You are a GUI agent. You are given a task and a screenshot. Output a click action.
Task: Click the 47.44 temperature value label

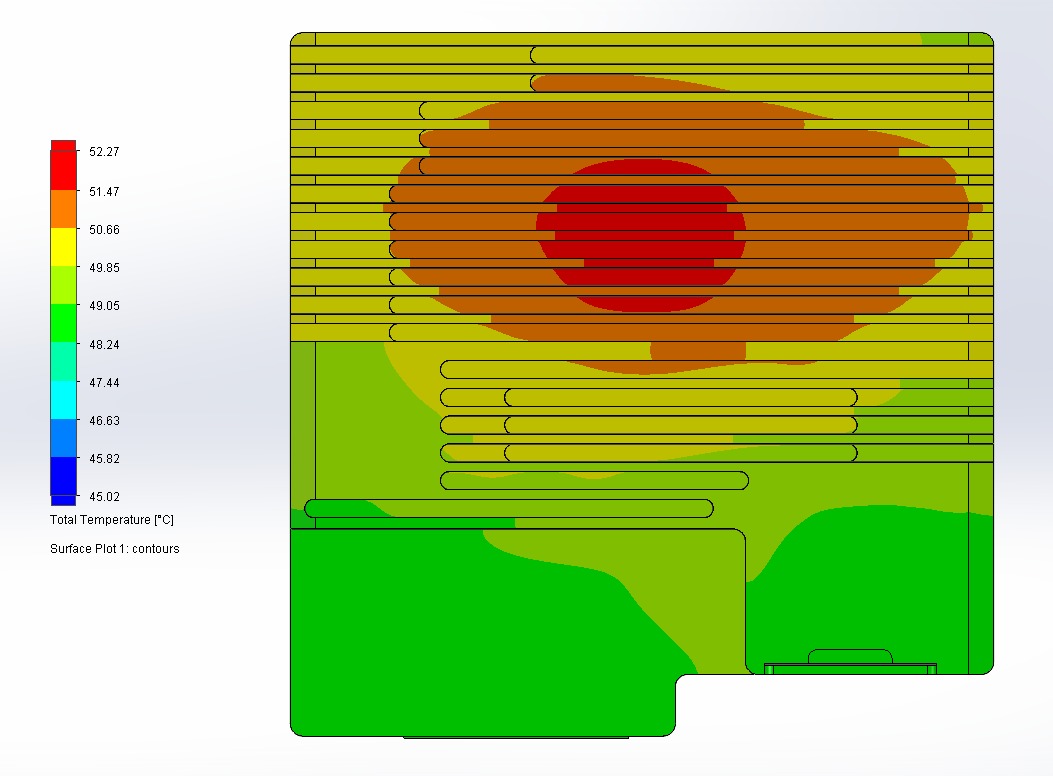[x=102, y=382]
